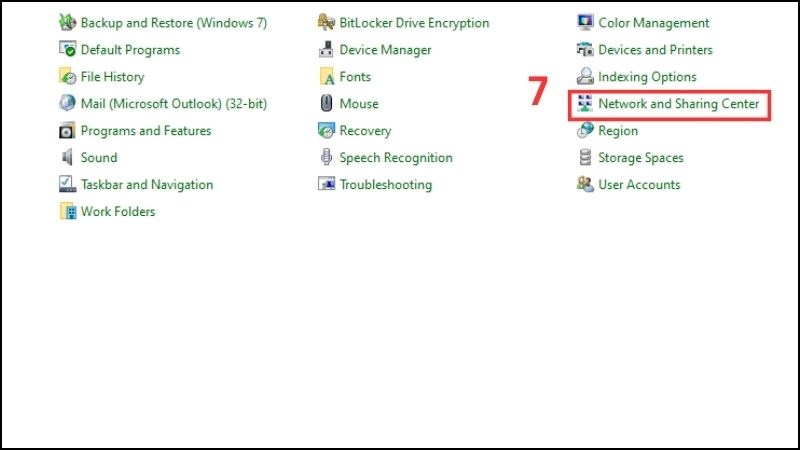The width and height of the screenshot is (800, 450).
Task: Open the Fonts link
Action: click(x=355, y=77)
